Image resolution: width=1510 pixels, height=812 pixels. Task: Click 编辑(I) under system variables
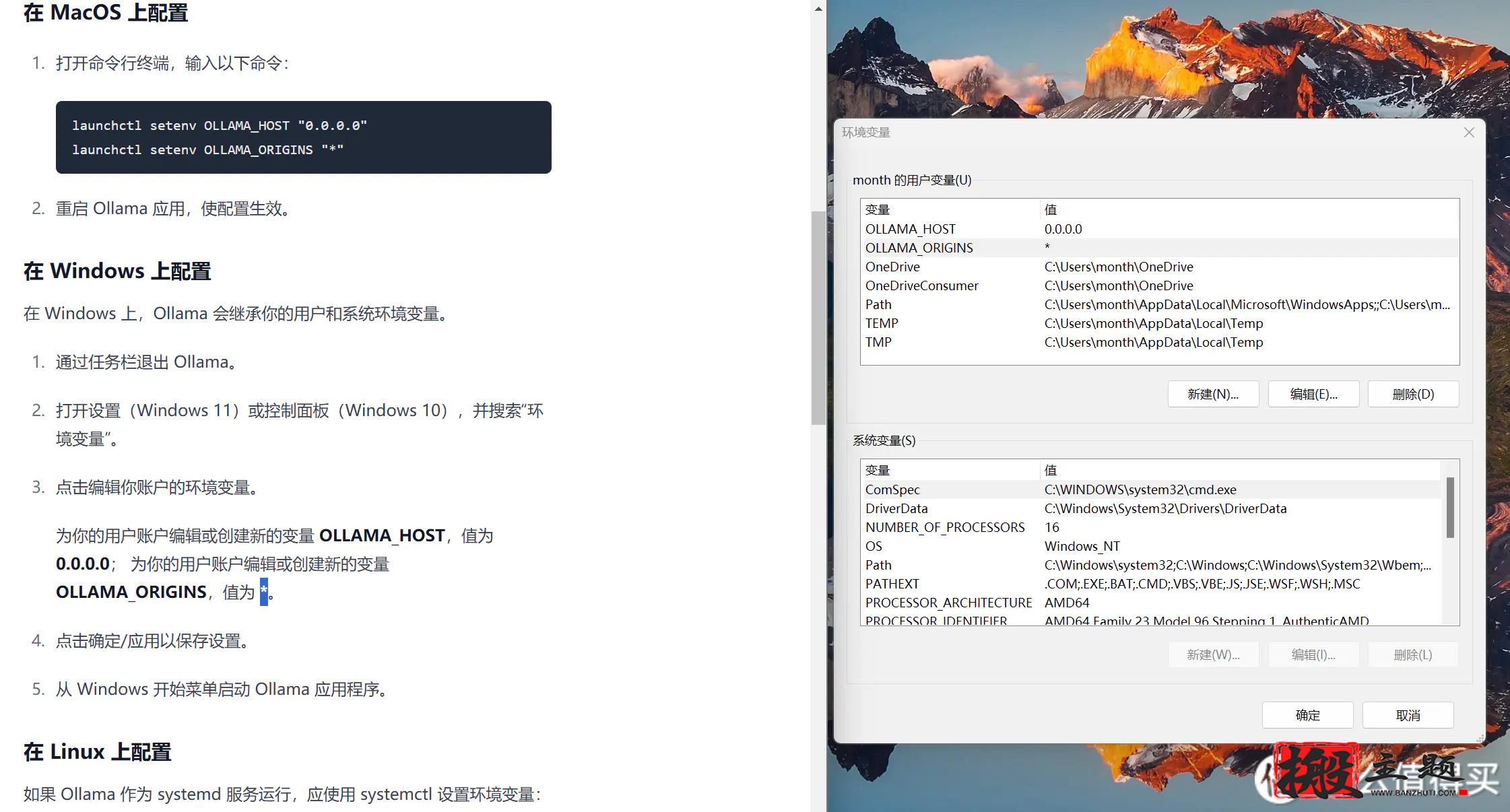[1313, 654]
